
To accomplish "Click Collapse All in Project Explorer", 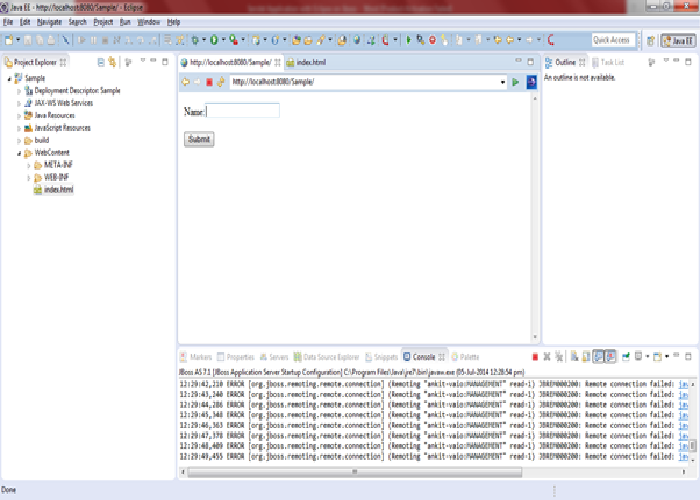I will (101, 62).
